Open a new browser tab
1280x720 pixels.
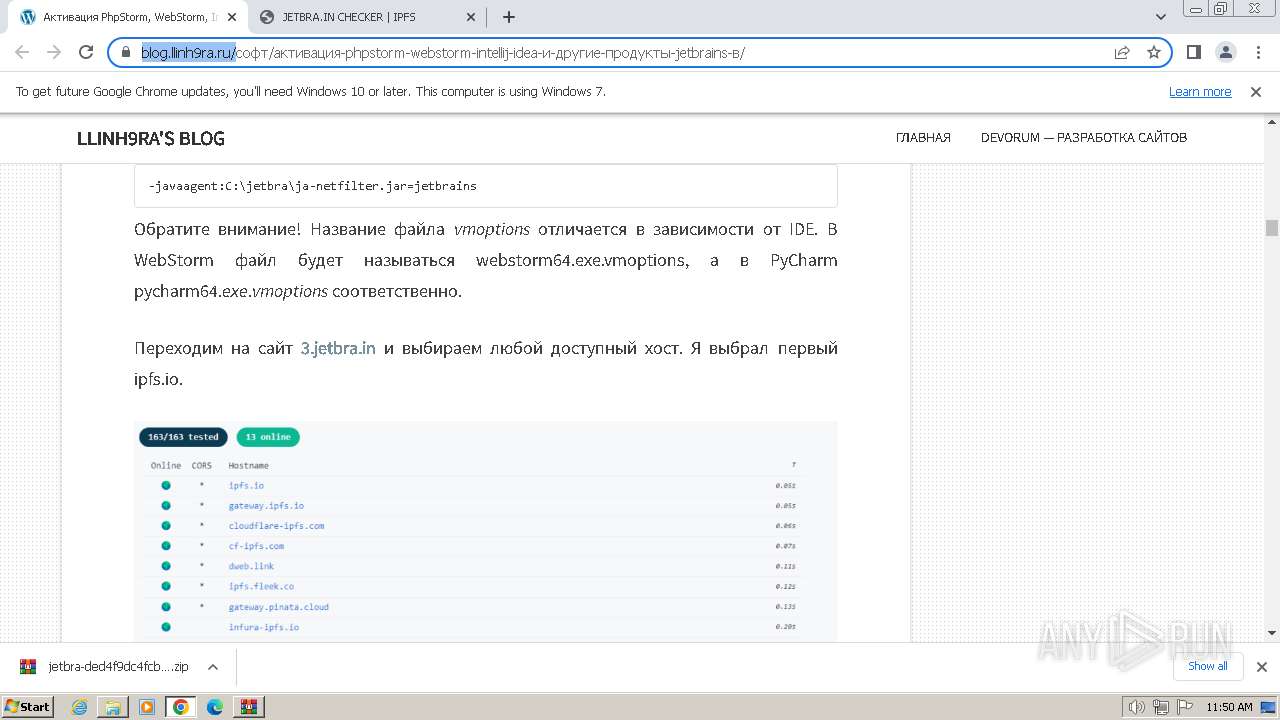509,17
